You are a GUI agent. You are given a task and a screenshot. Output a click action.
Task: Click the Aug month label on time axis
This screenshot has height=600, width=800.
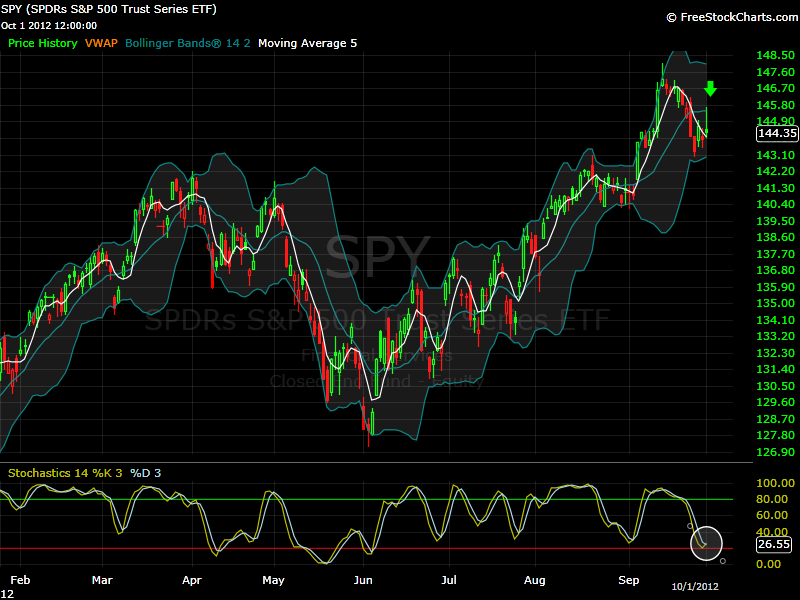pos(535,580)
